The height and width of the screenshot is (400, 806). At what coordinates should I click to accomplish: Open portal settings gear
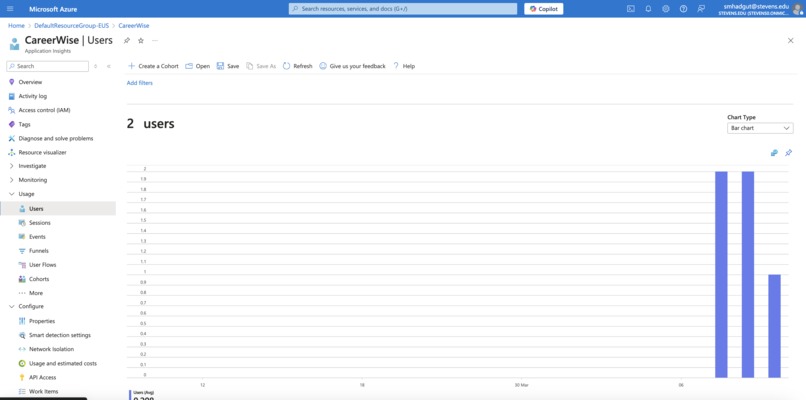coord(666,9)
